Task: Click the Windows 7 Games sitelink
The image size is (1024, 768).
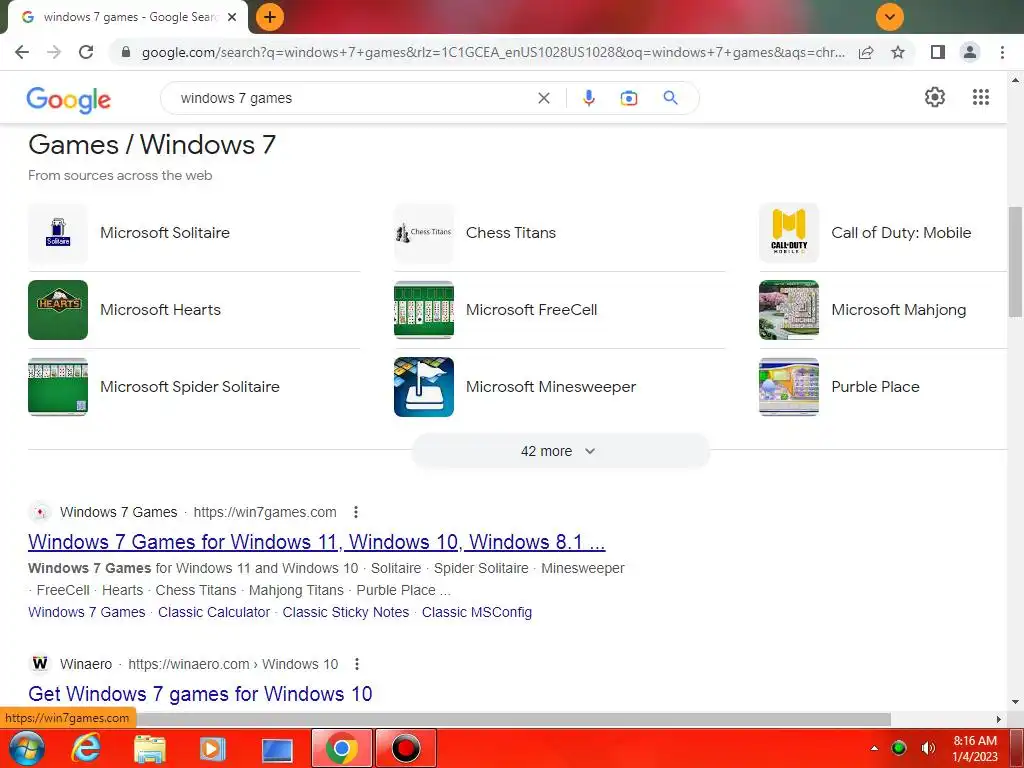Action: pyautogui.click(x=86, y=613)
